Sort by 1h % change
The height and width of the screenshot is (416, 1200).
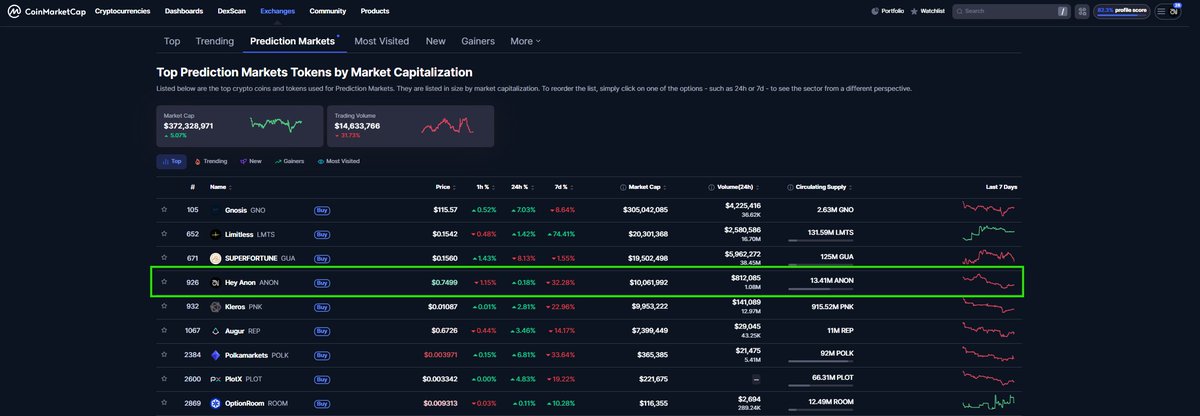point(486,187)
